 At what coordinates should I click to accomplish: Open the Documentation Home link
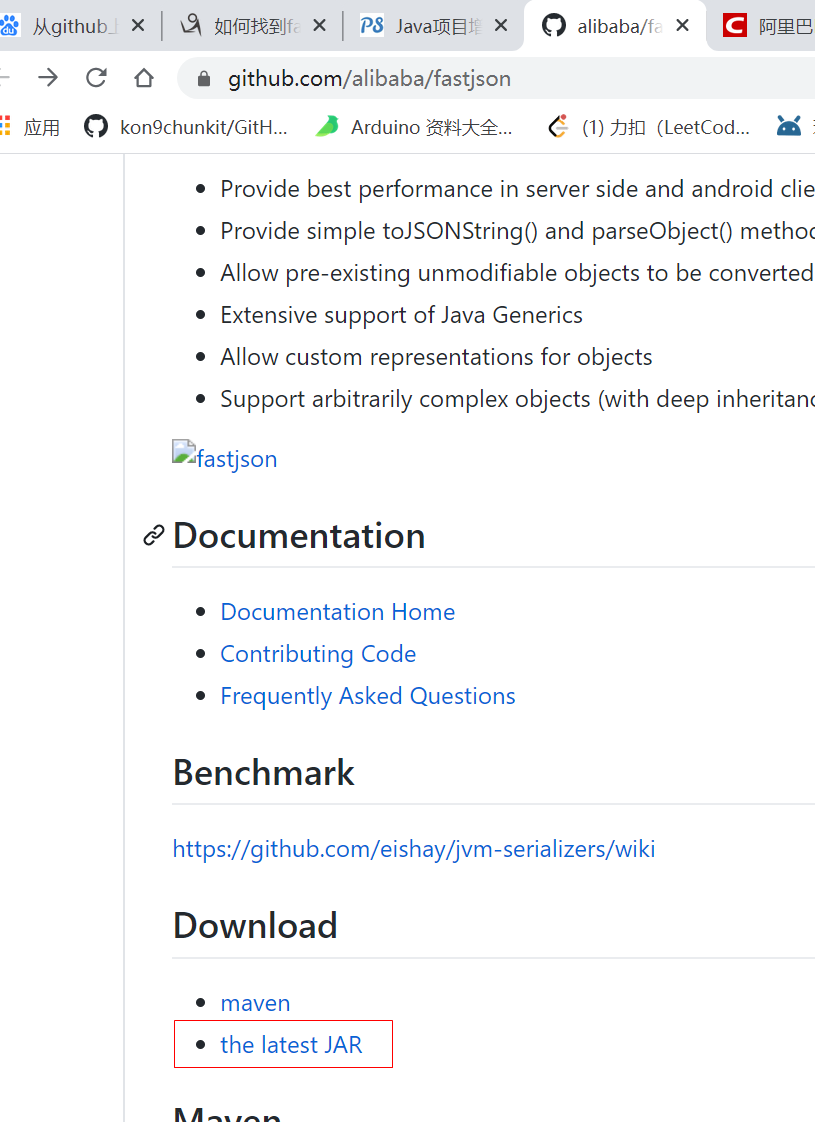pos(337,612)
